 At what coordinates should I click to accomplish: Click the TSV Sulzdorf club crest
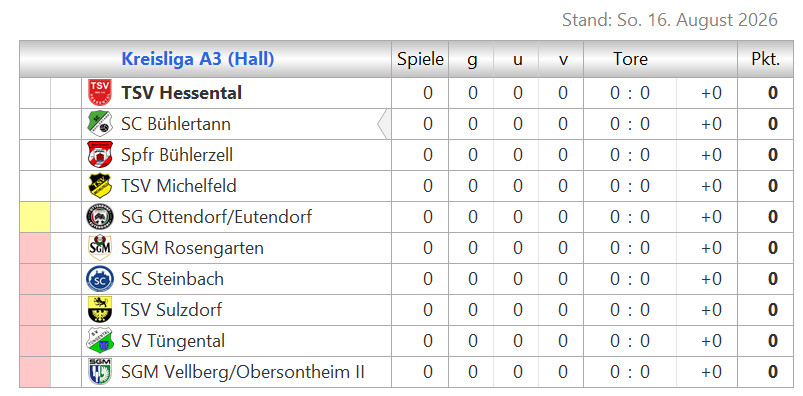99,310
